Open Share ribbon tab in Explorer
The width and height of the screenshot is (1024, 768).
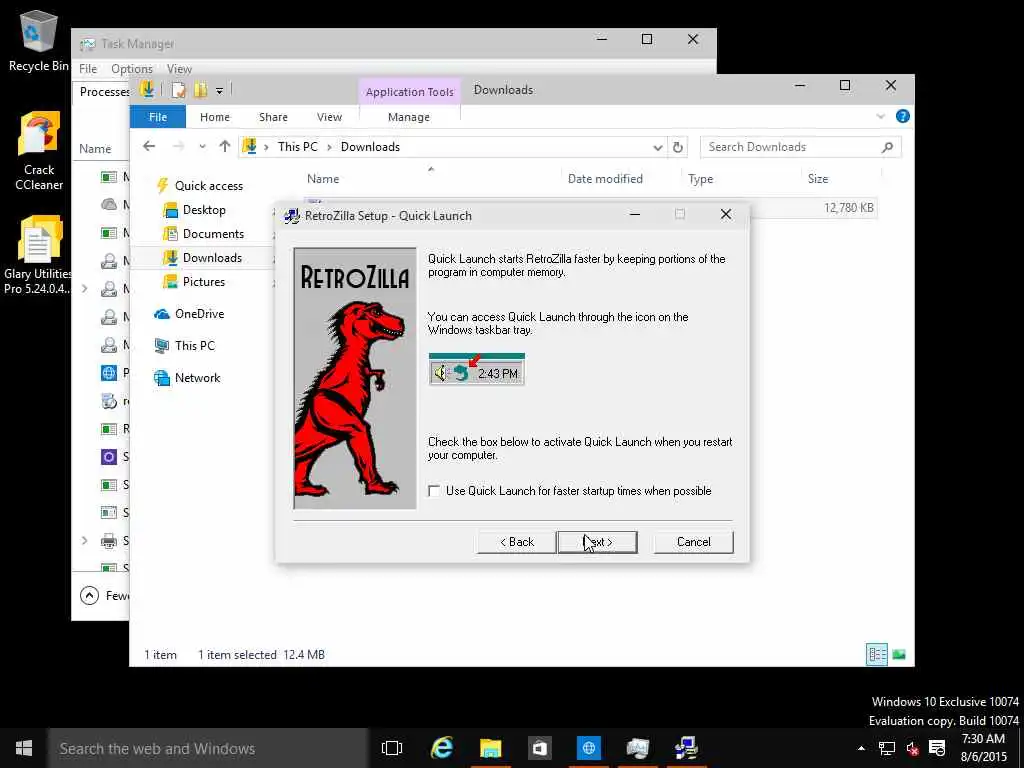(x=273, y=117)
